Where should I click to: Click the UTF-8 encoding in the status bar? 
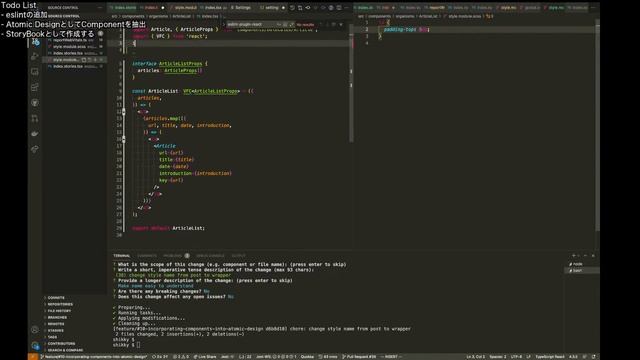click(516, 357)
